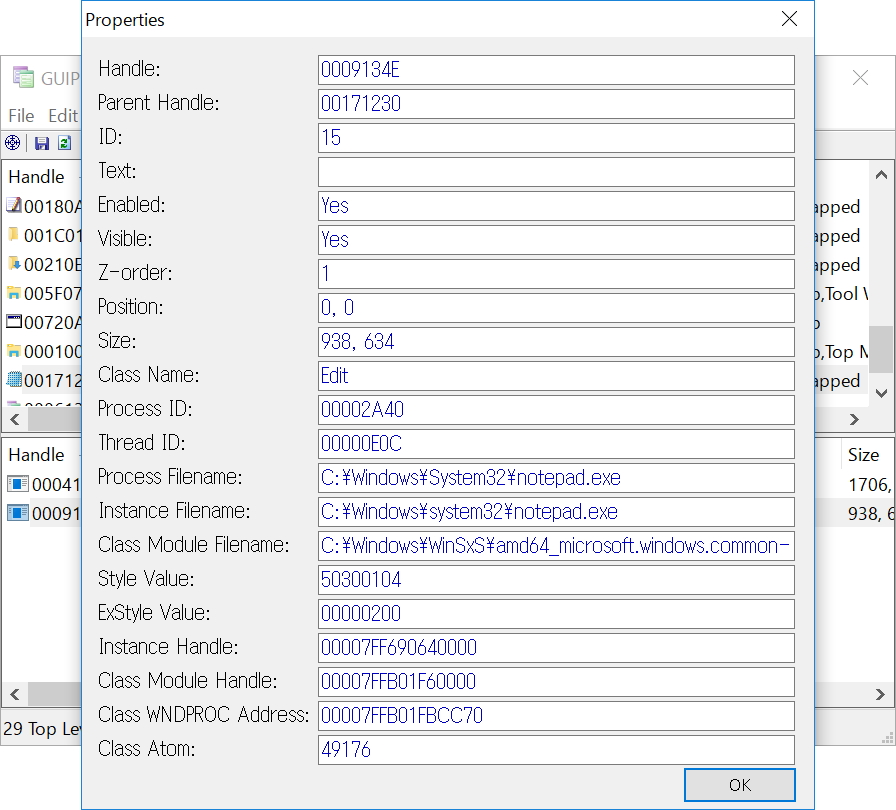Image resolution: width=896 pixels, height=810 pixels.
Task: Click the GUIPropView application title icon
Action: (x=23, y=78)
